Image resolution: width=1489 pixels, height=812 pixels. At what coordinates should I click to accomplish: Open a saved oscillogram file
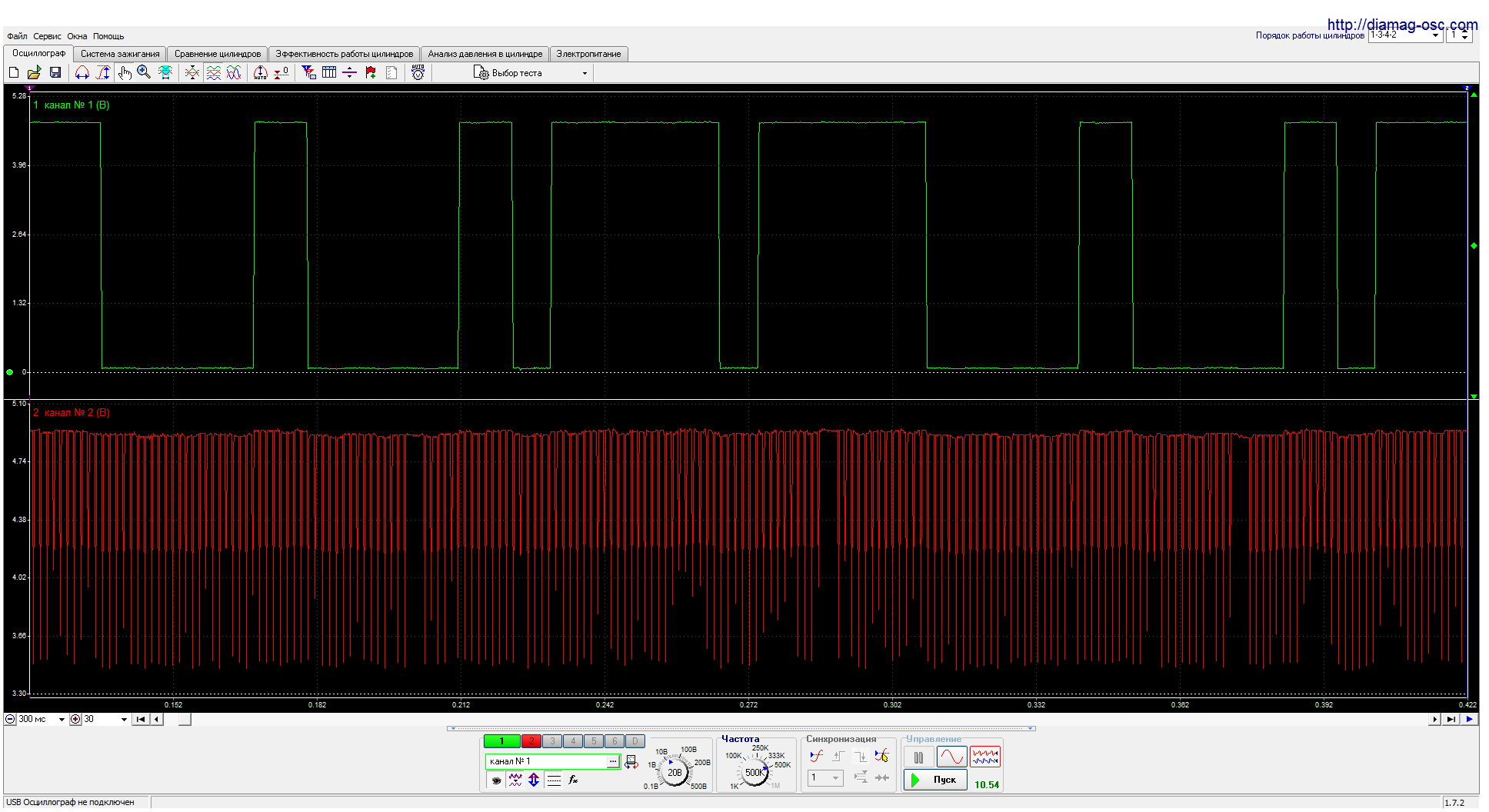tap(34, 72)
